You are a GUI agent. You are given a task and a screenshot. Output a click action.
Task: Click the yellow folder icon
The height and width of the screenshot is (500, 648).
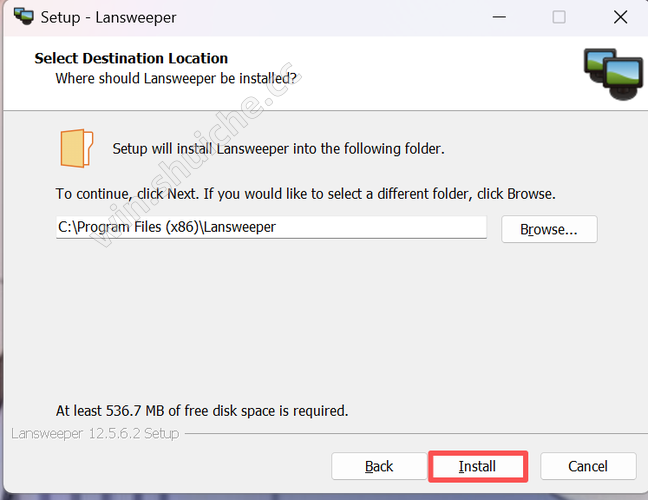pyautogui.click(x=77, y=148)
